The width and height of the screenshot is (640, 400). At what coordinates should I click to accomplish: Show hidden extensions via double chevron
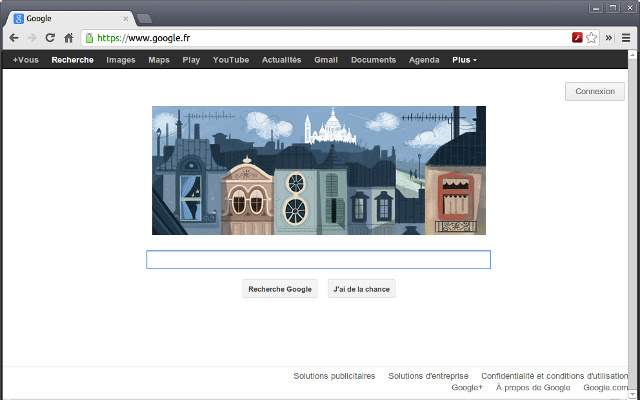[609, 38]
